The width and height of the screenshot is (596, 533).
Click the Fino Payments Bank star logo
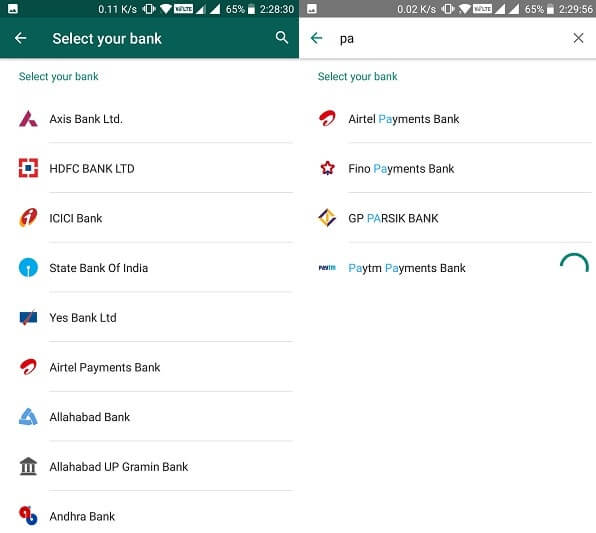click(x=327, y=168)
